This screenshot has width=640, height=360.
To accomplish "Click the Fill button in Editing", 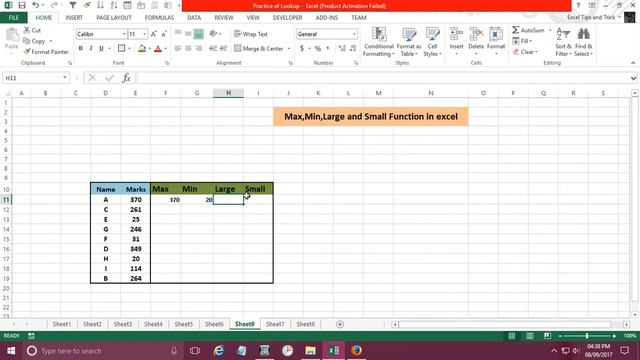I will click(x=522, y=41).
